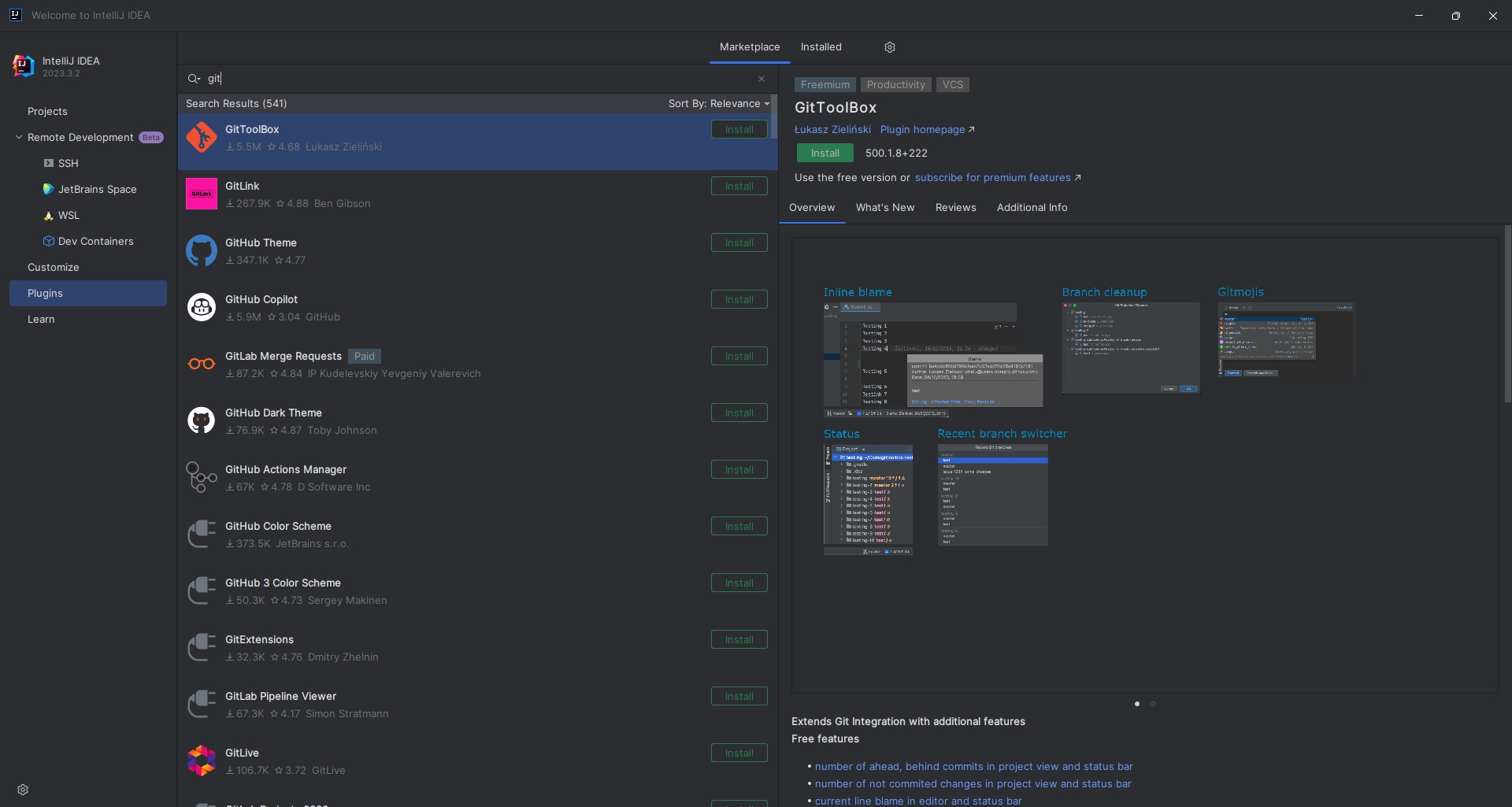Select Customize in the sidebar
The image size is (1512, 807).
click(54, 268)
